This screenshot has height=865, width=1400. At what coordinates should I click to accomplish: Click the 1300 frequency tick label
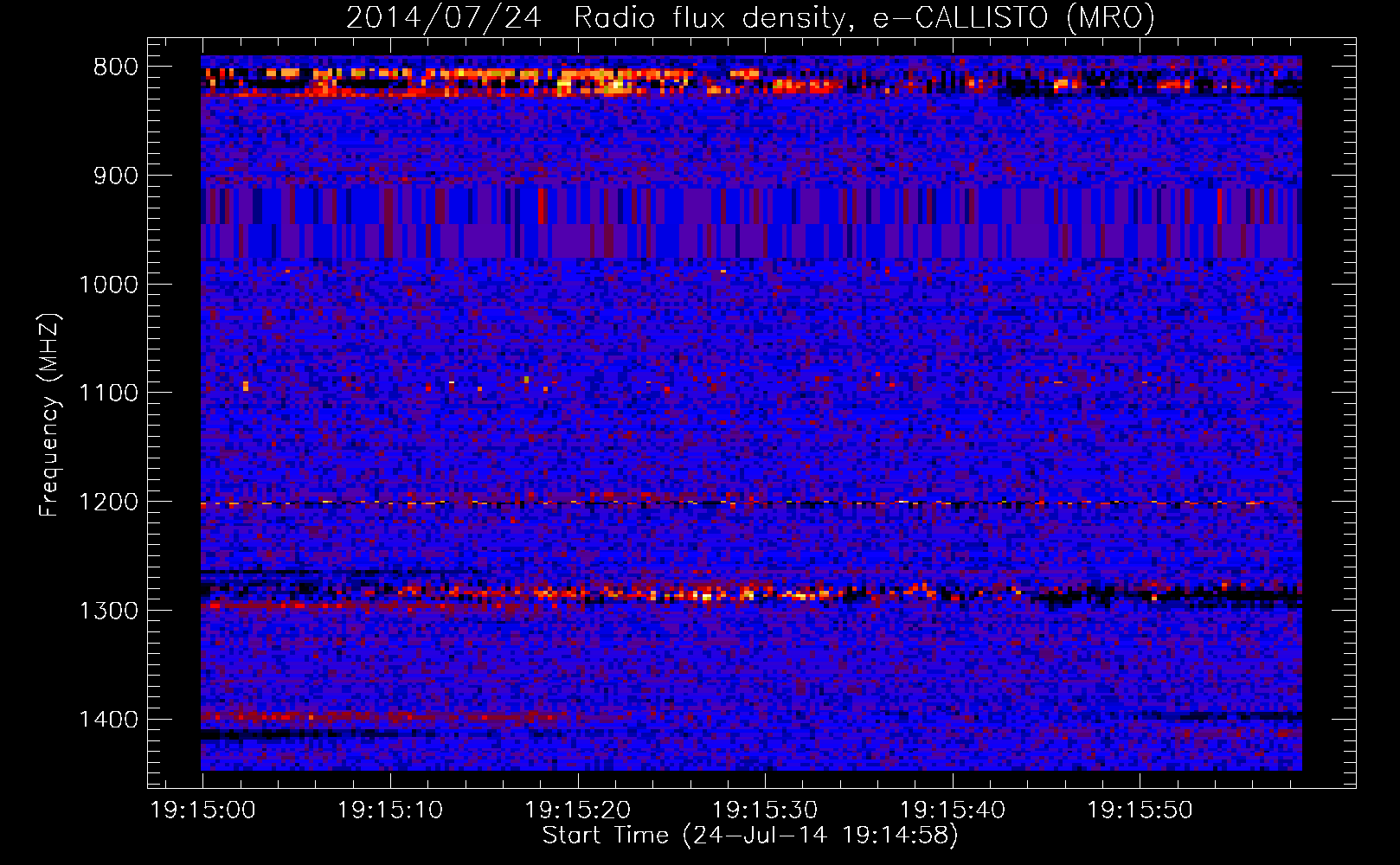(108, 611)
